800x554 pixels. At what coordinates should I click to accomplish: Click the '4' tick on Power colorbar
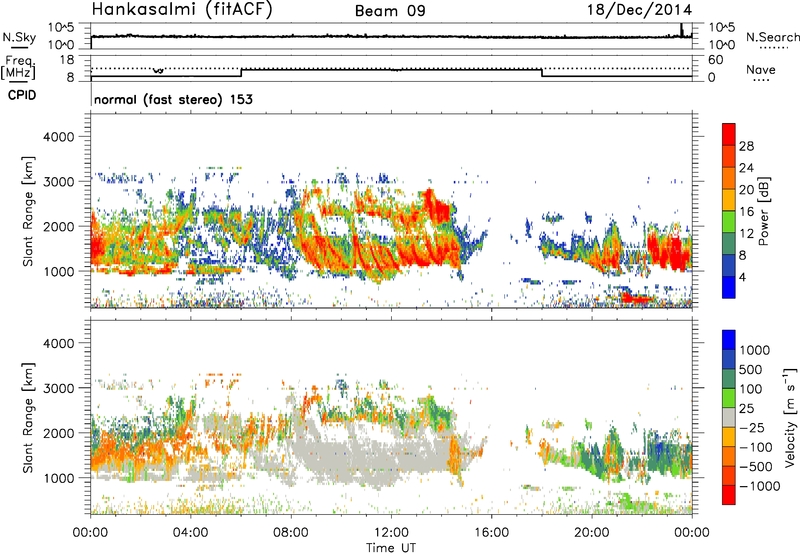coord(742,278)
